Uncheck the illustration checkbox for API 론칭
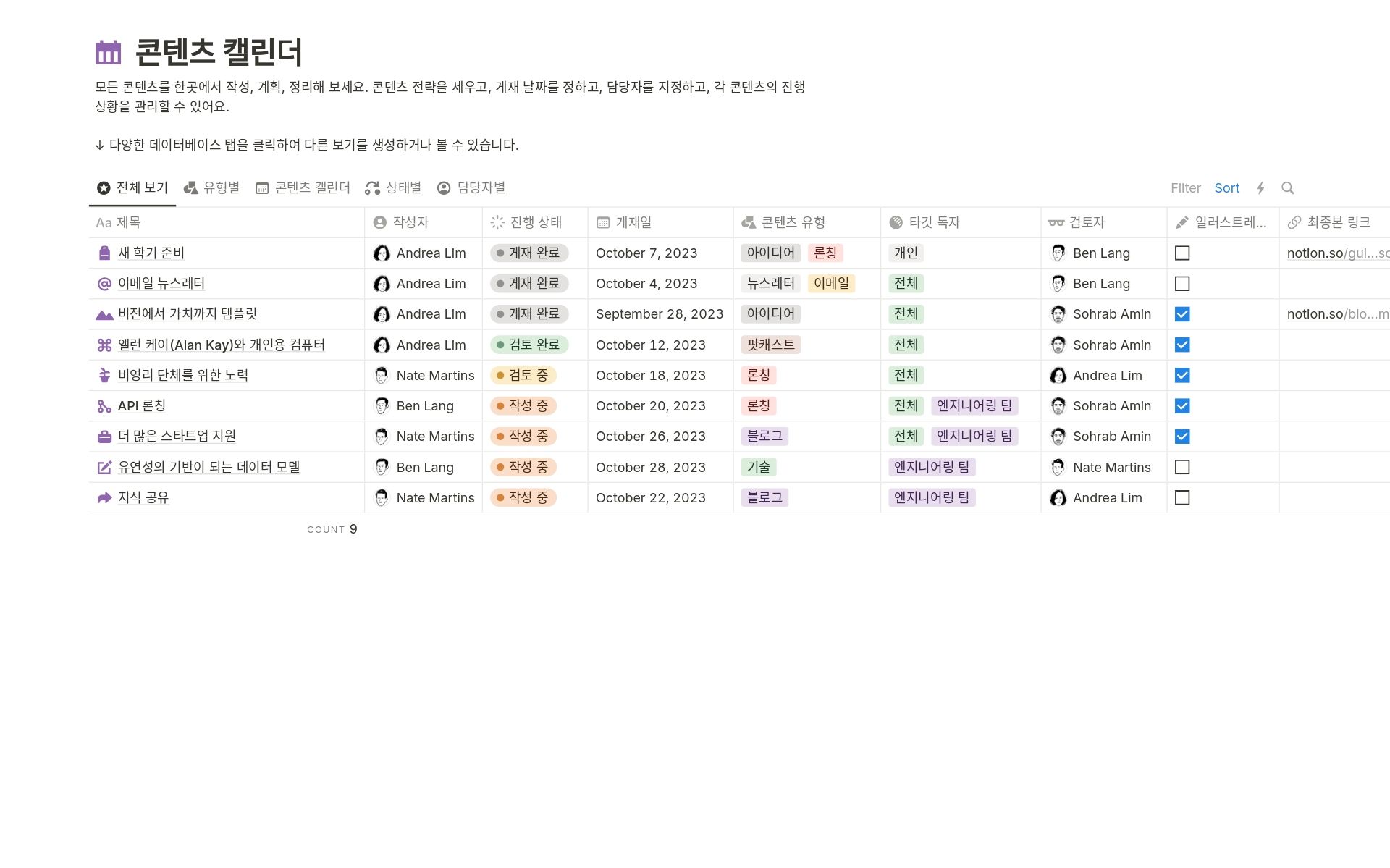This screenshot has width=1390, height=868. point(1183,405)
